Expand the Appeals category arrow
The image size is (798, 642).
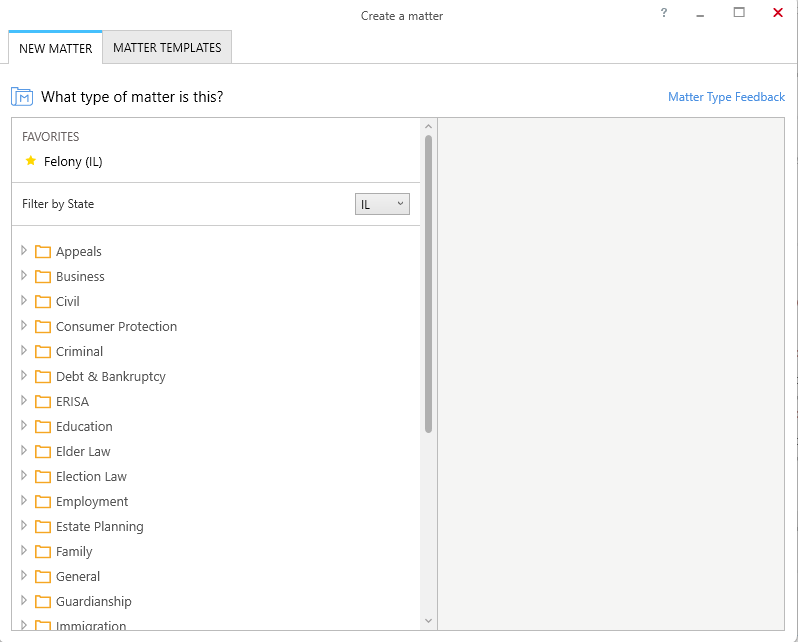[23, 250]
